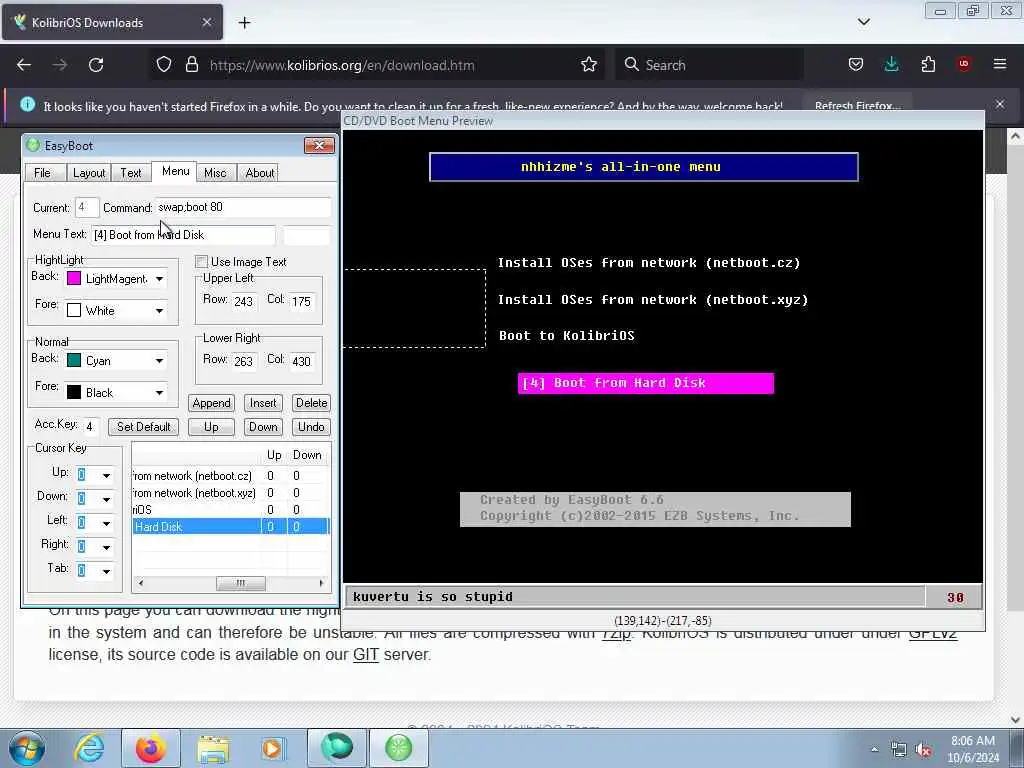Image resolution: width=1024 pixels, height=768 pixels.
Task: Open the Windows Start menu
Action: [x=27, y=748]
